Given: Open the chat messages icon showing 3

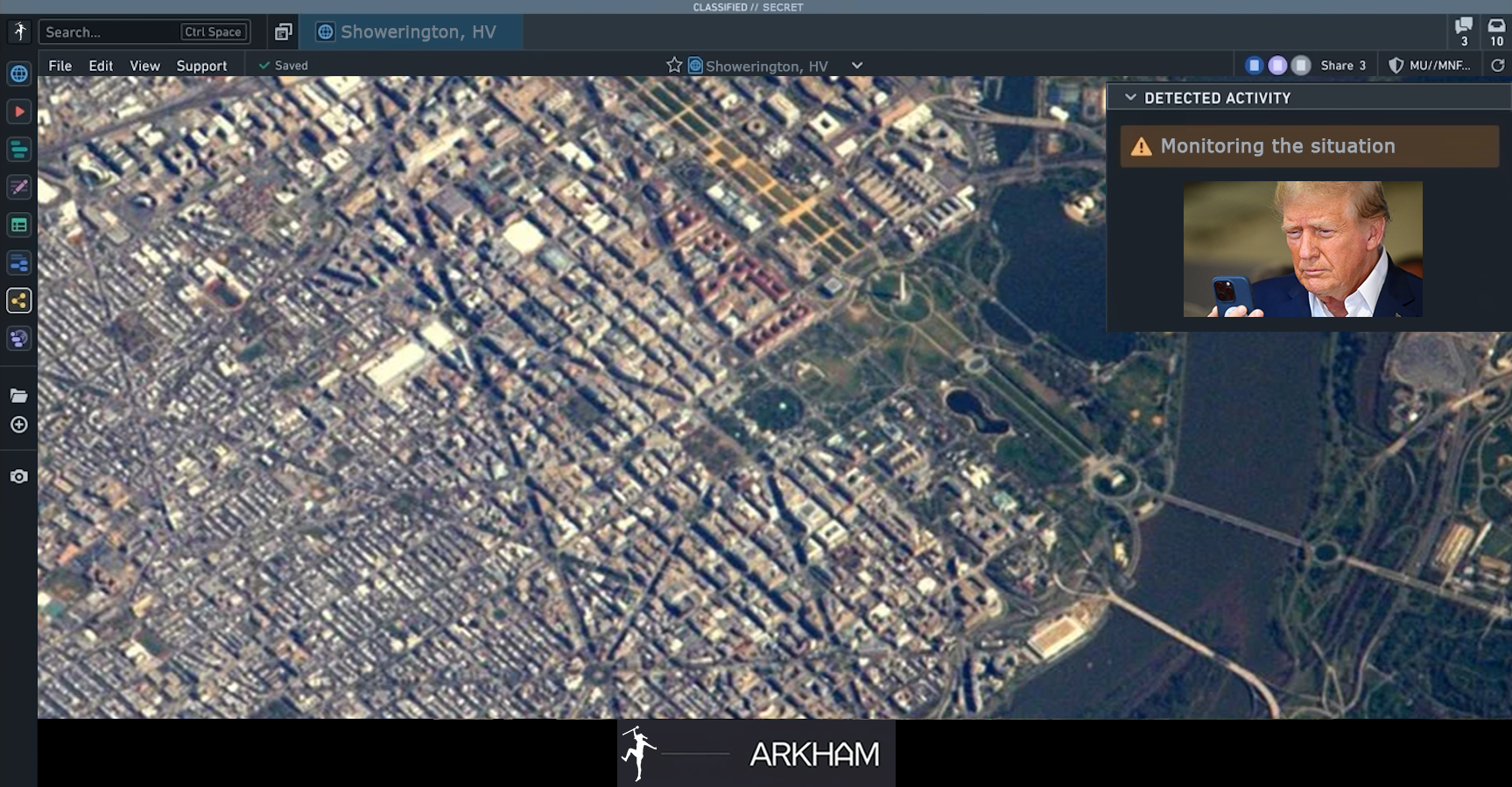Looking at the screenshot, I should [x=1463, y=32].
